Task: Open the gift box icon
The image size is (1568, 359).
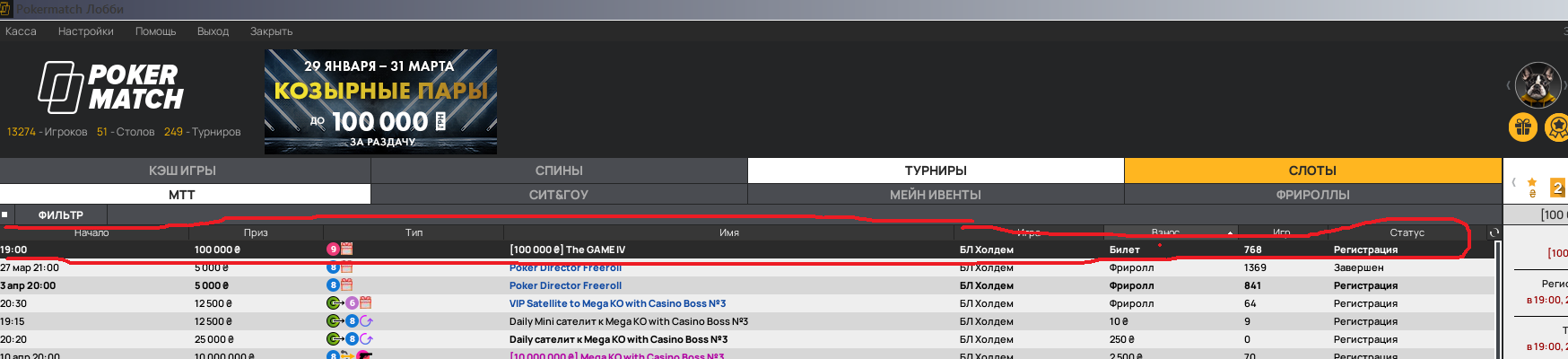Action: (x=1523, y=127)
